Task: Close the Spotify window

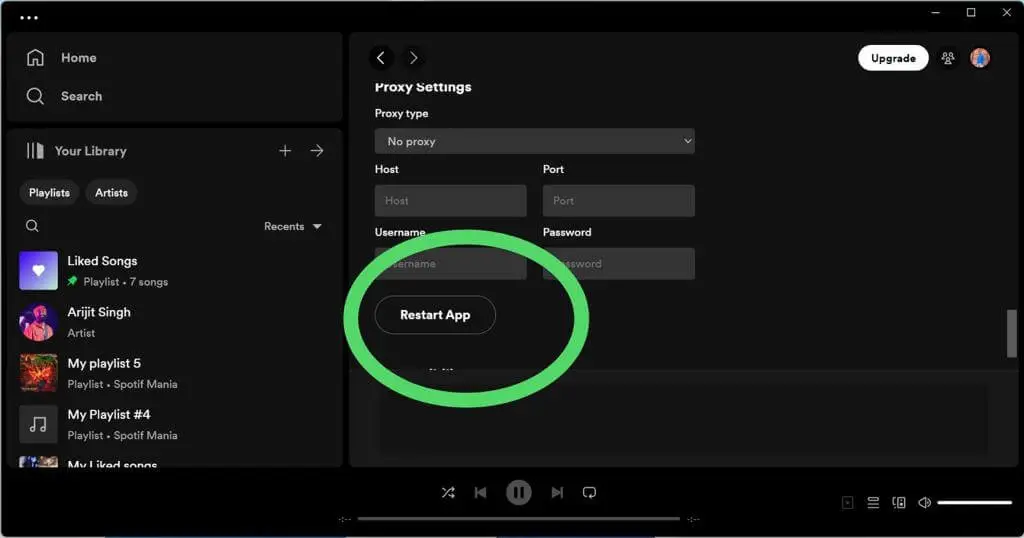Action: [1006, 12]
